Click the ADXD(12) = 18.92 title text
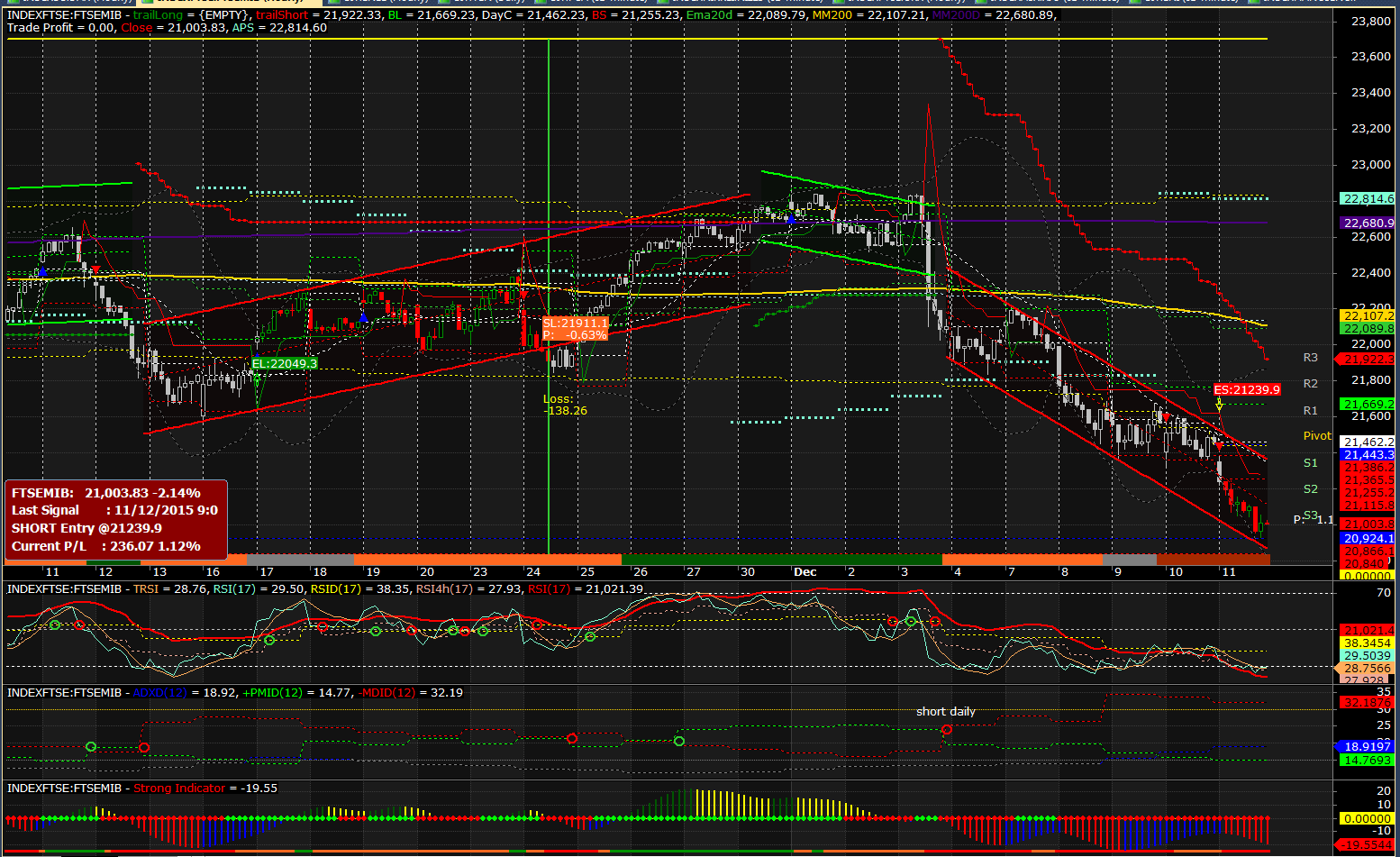 (185, 693)
